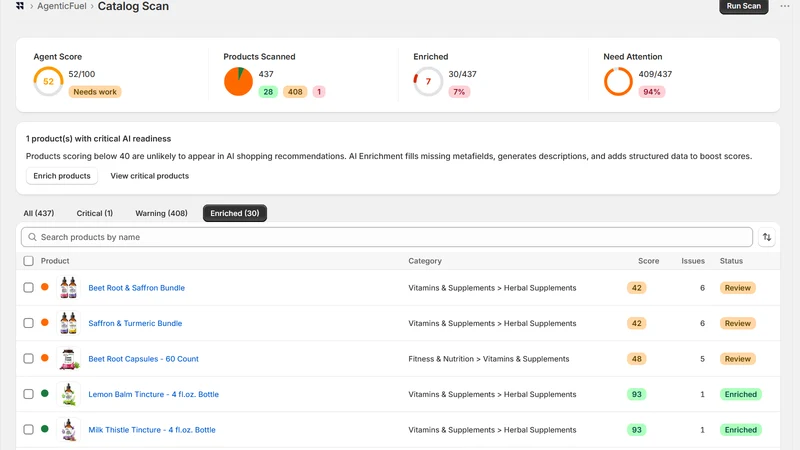Viewport: 800px width, 450px height.
Task: Click Review status for Beet Root & Saffron Bundle
Action: [738, 288]
